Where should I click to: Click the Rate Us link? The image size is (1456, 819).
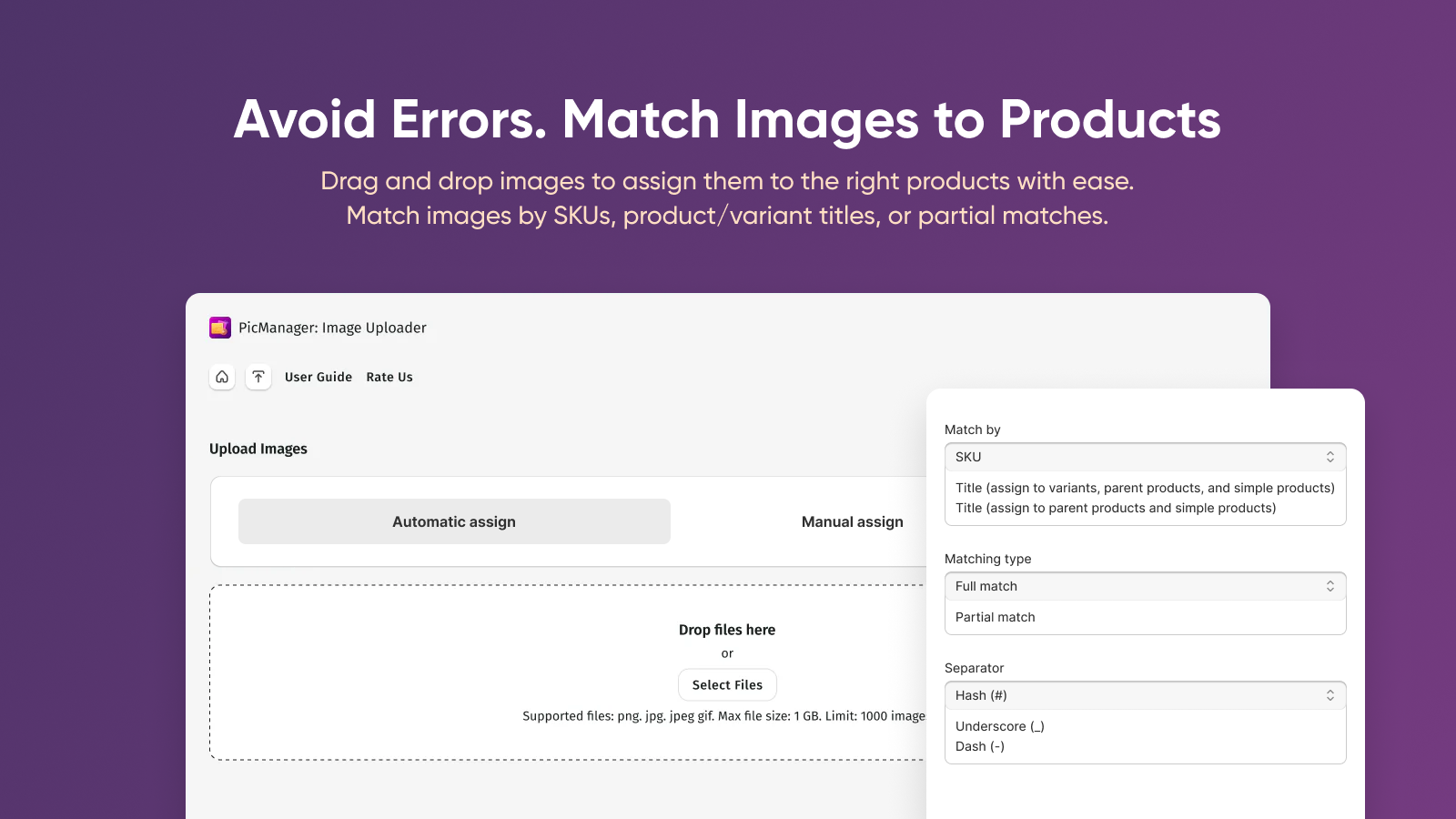tap(389, 377)
